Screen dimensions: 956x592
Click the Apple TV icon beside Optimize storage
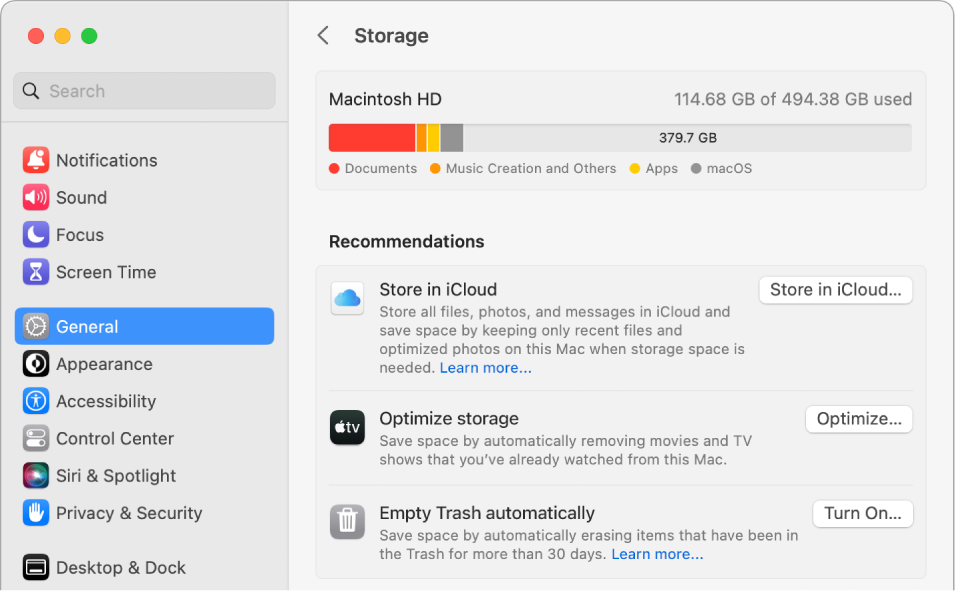point(347,427)
